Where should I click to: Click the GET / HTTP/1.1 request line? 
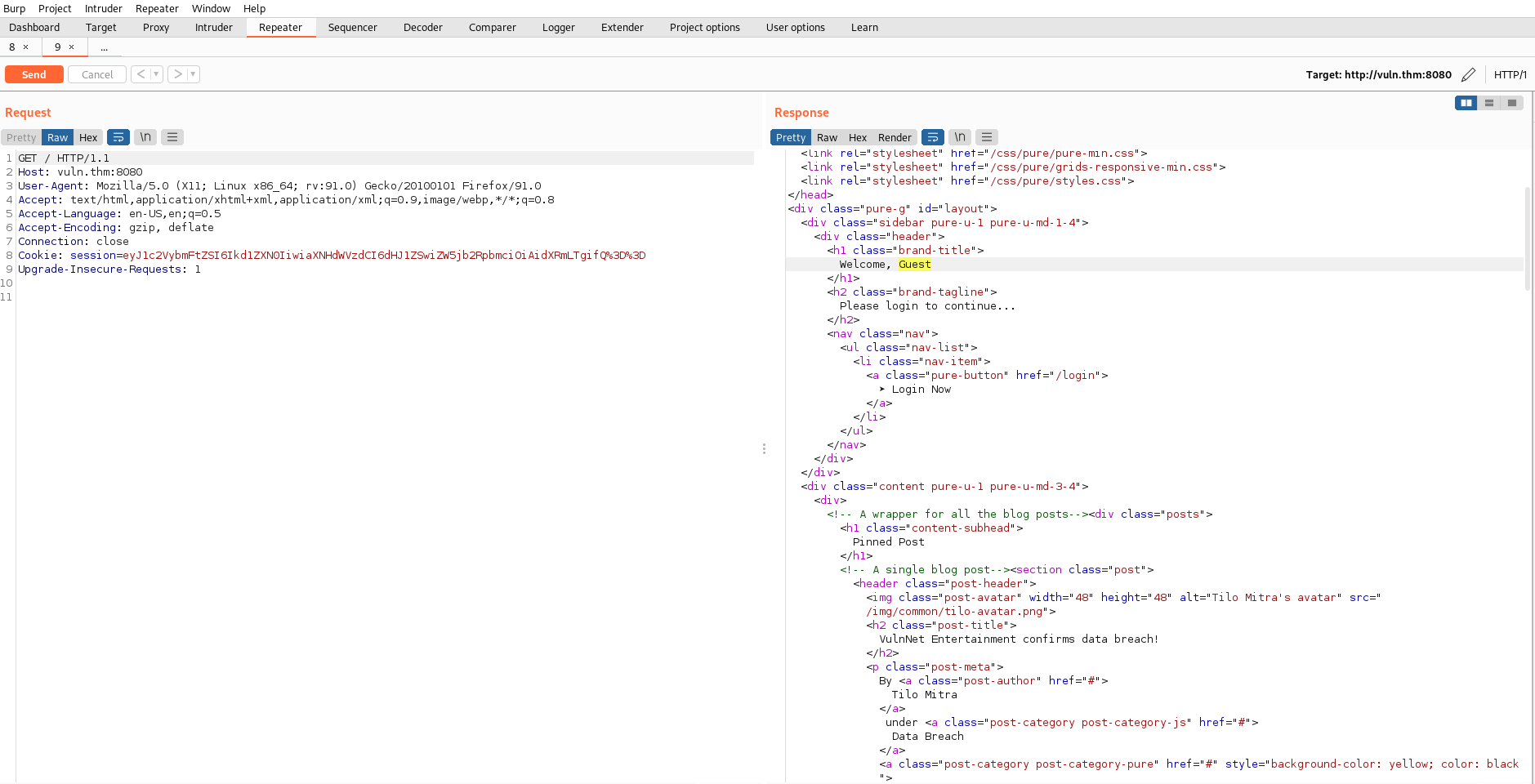[64, 158]
